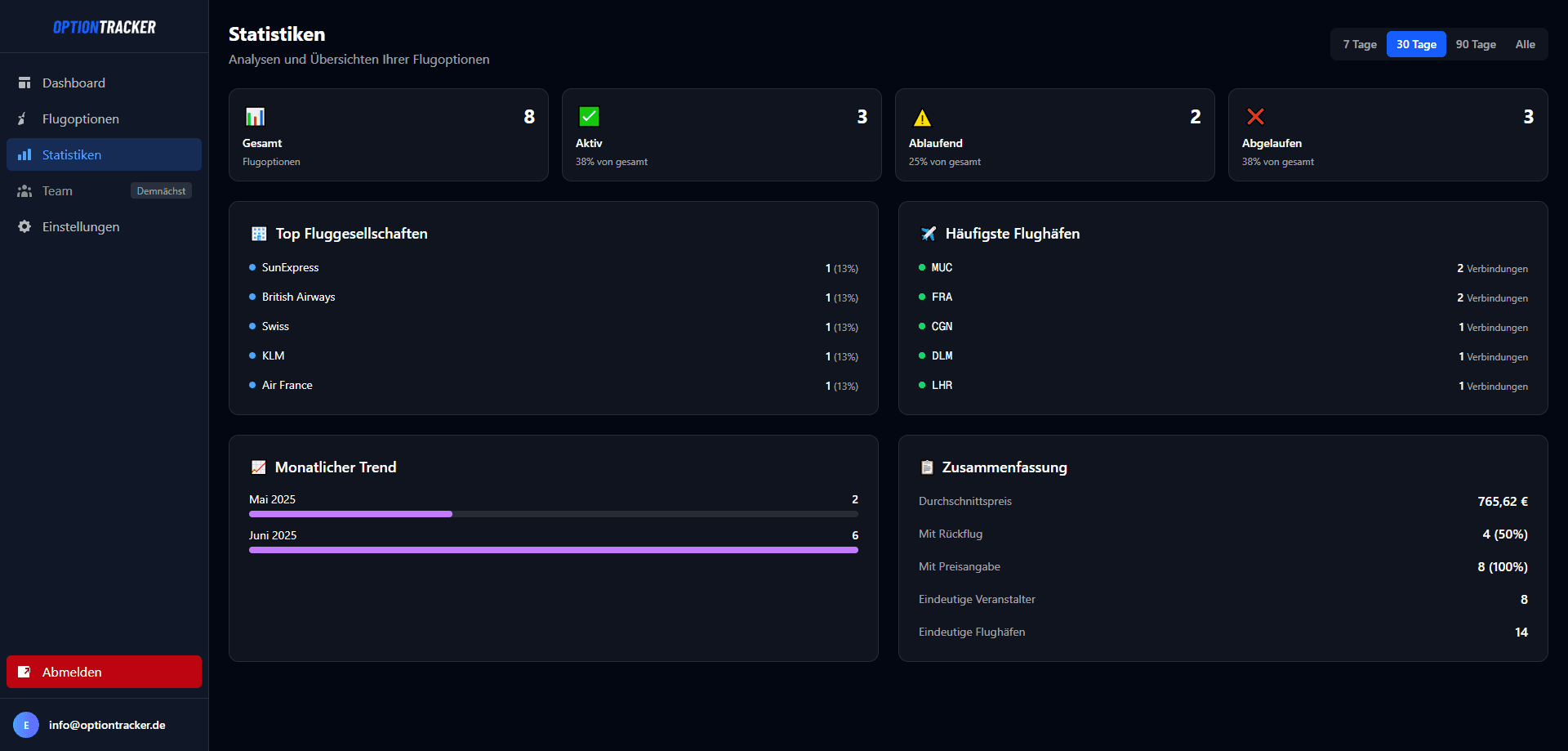Switch to the 90 Tage time range
1568x751 pixels.
[x=1476, y=44]
